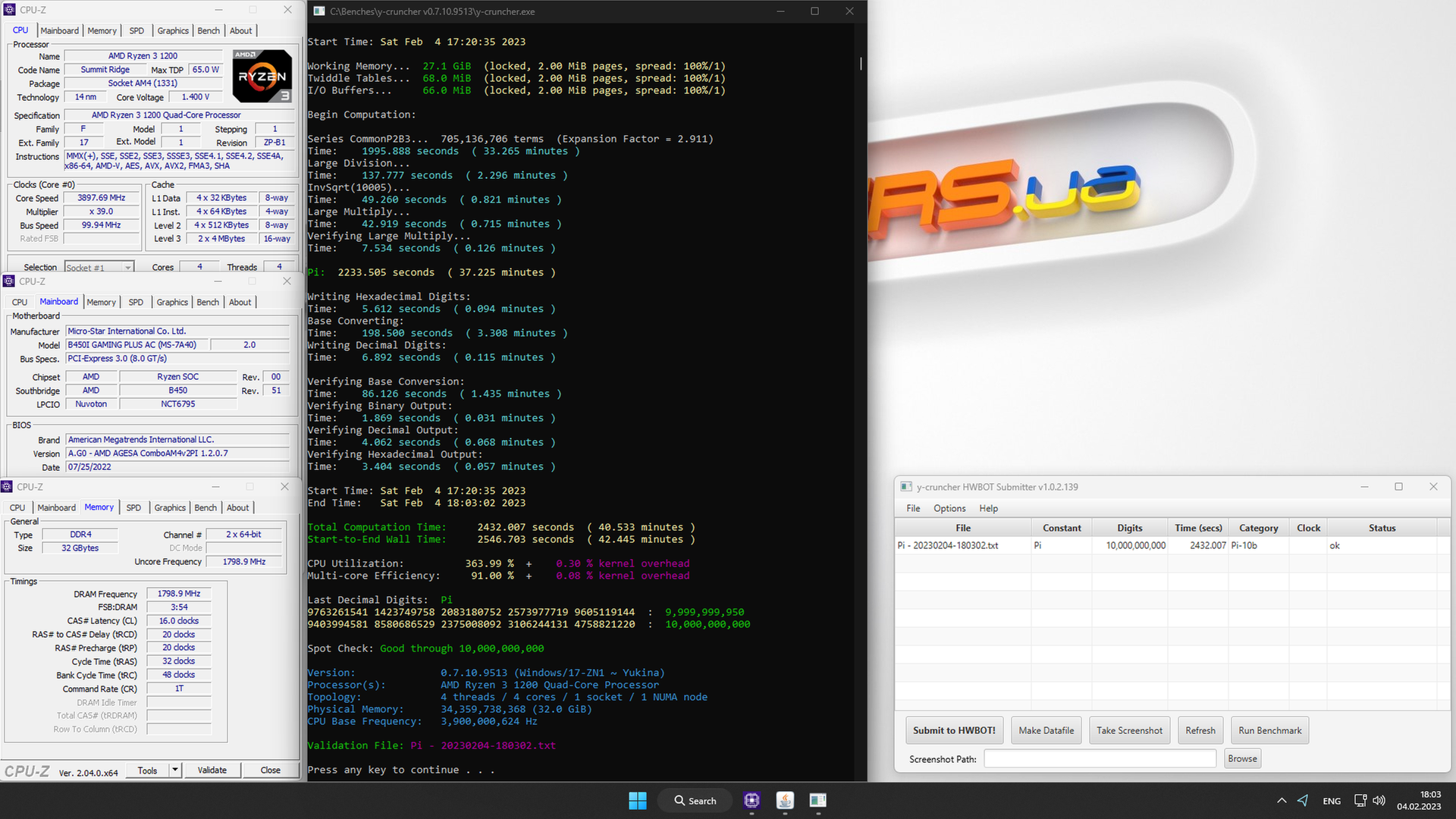Click the Status column header
The height and width of the screenshot is (819, 1456).
coord(1382,528)
